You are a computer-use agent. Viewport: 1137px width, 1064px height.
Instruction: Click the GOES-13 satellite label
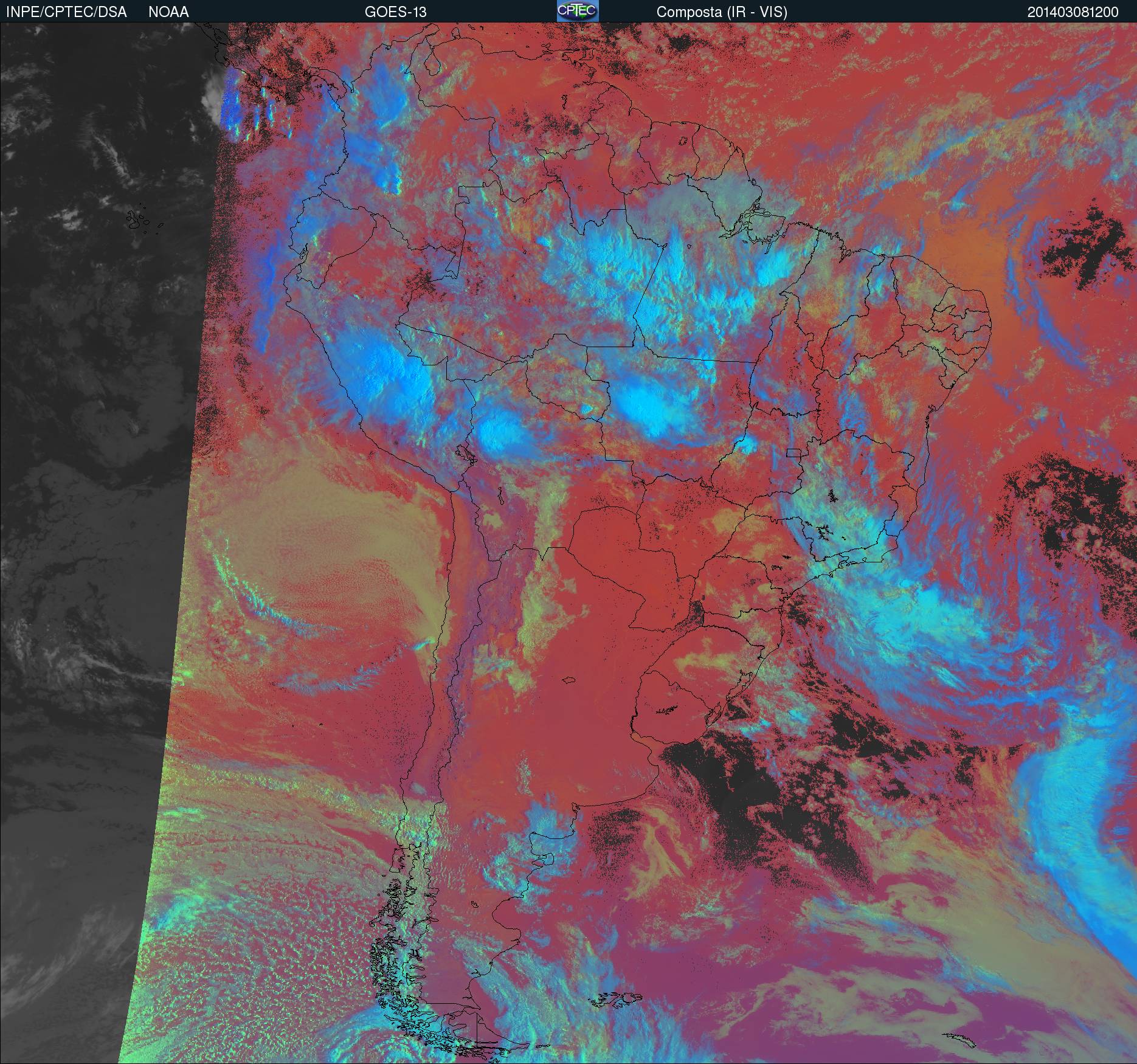[x=395, y=12]
